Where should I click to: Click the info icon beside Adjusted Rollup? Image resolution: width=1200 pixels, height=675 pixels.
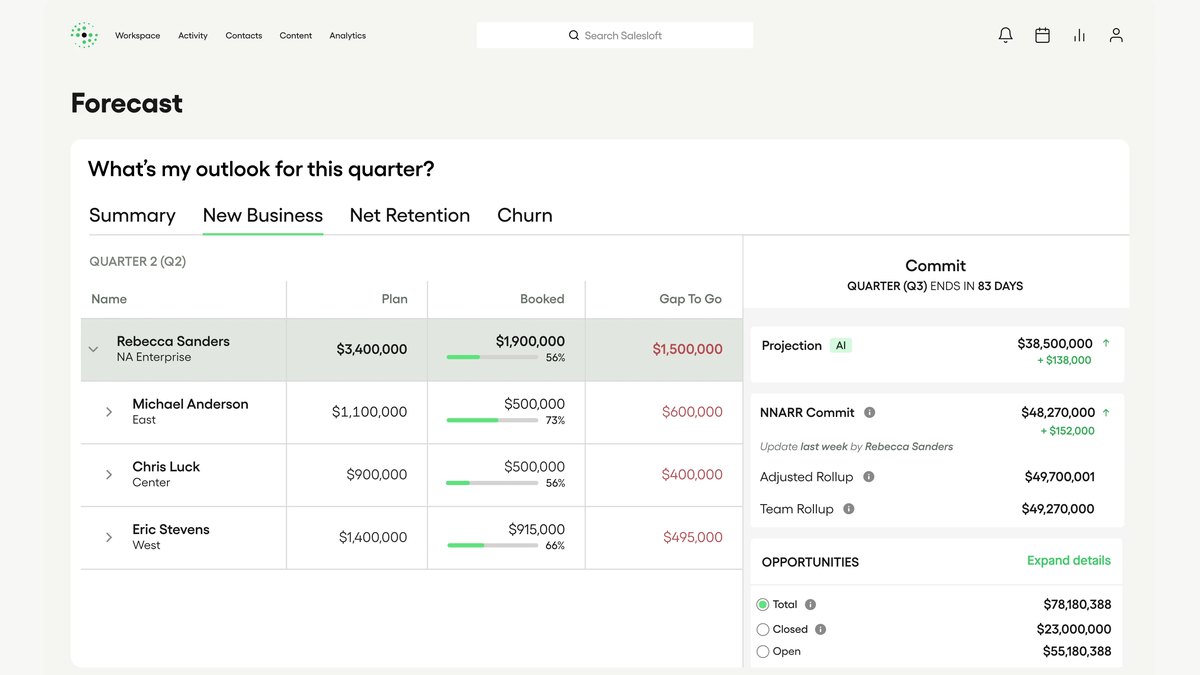tap(869, 477)
